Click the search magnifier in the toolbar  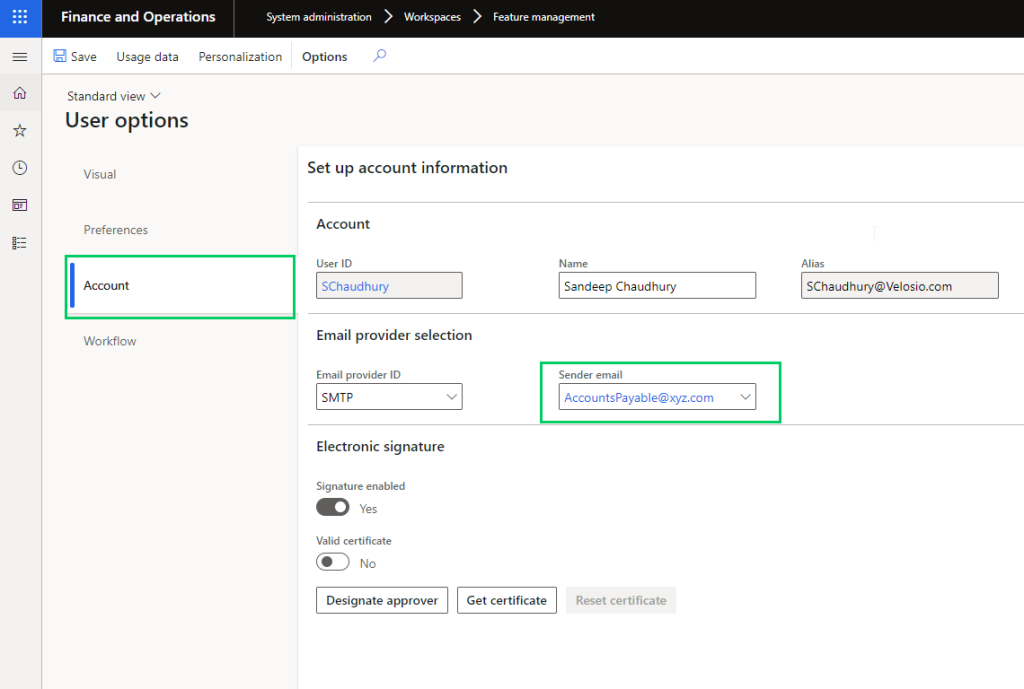point(378,57)
